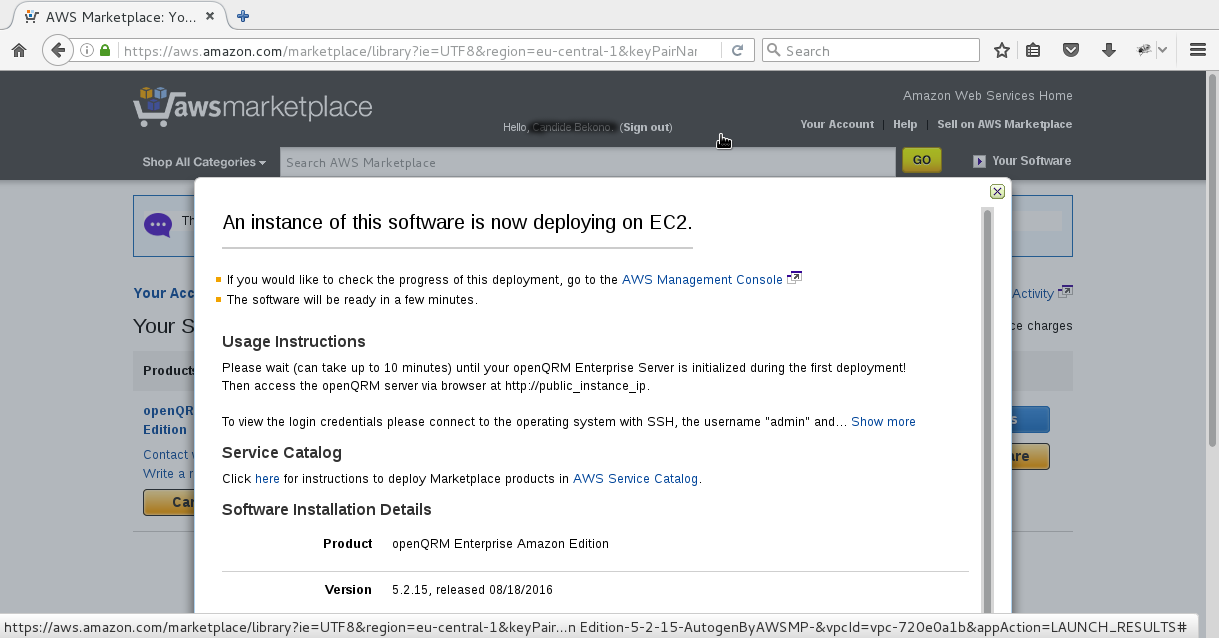1219x638 pixels.
Task: Click the version text '5.2.15, released 08/18/2016'
Action: coord(472,590)
